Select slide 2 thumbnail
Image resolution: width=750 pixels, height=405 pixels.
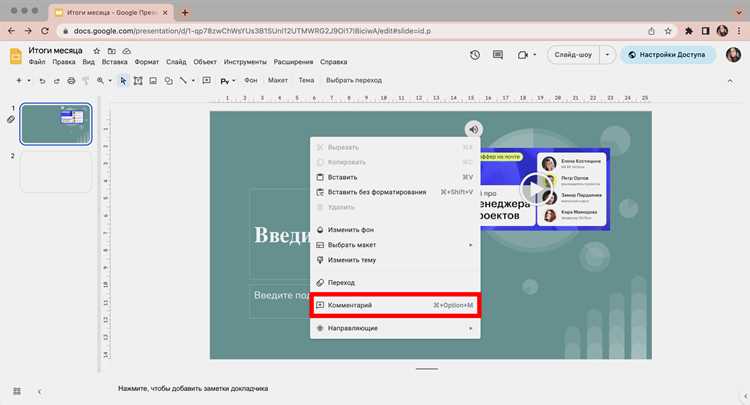pos(56,172)
